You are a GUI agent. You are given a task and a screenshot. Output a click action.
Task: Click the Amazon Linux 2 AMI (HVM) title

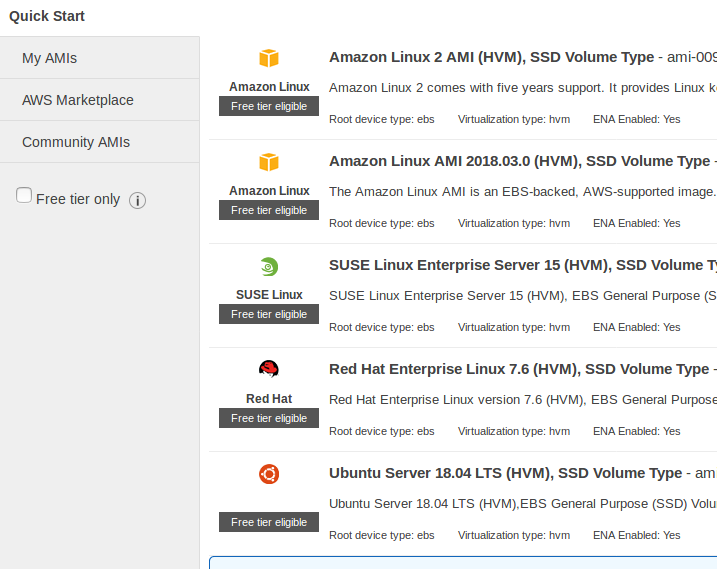[x=492, y=57]
